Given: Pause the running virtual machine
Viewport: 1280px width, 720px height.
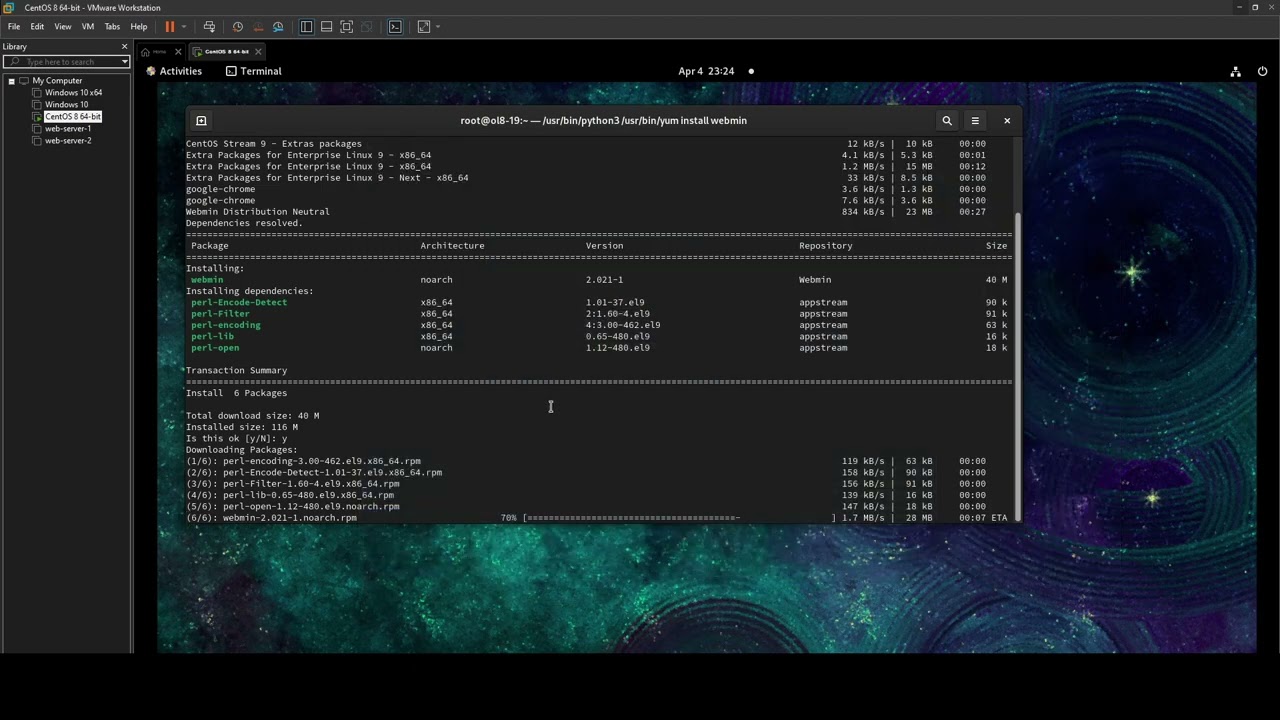Looking at the screenshot, I should [169, 27].
